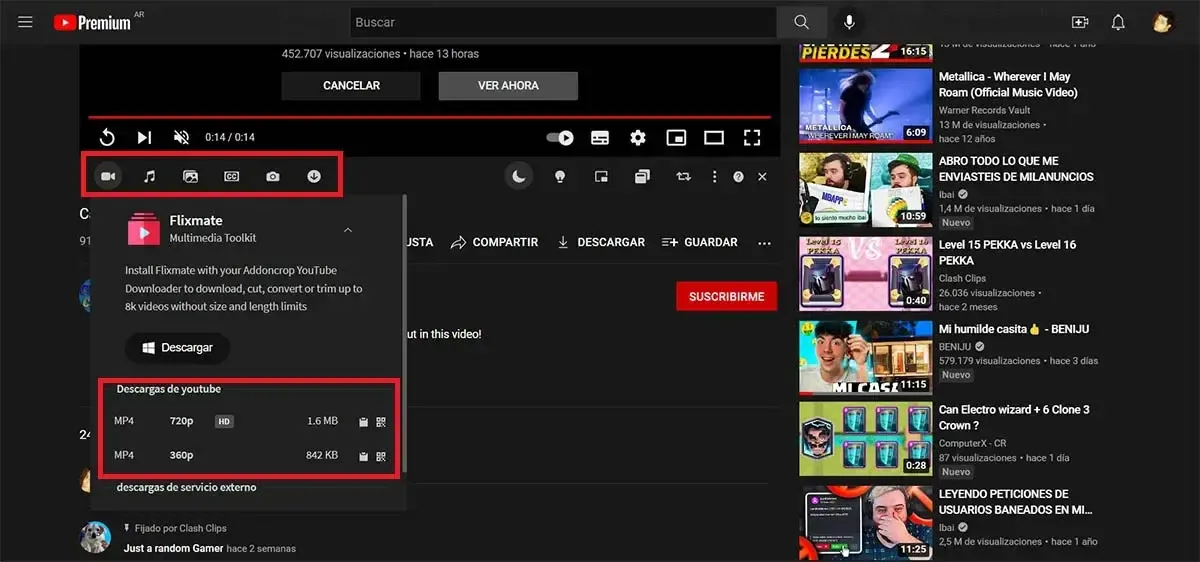
Task: Toggle dark mode moon icon
Action: pyautogui.click(x=518, y=176)
